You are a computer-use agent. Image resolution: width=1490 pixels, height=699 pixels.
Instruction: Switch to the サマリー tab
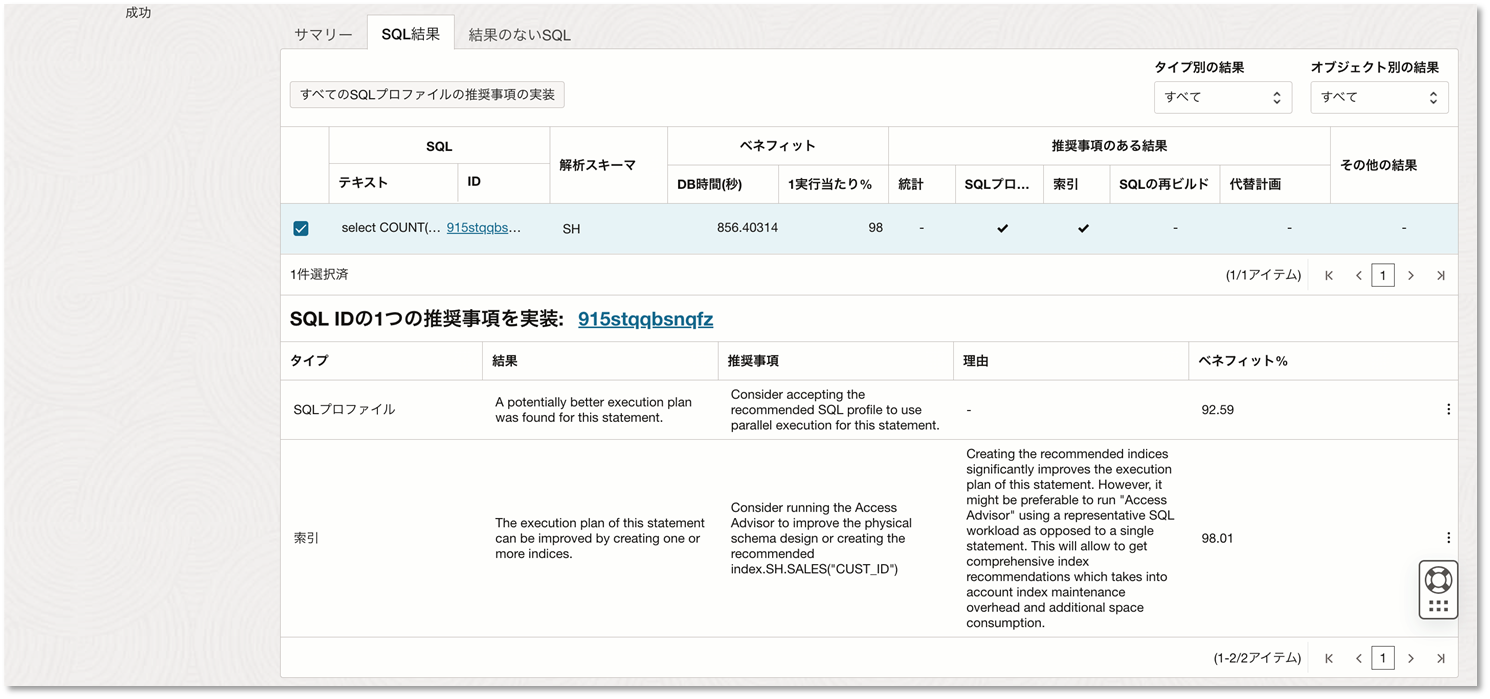[x=323, y=34]
